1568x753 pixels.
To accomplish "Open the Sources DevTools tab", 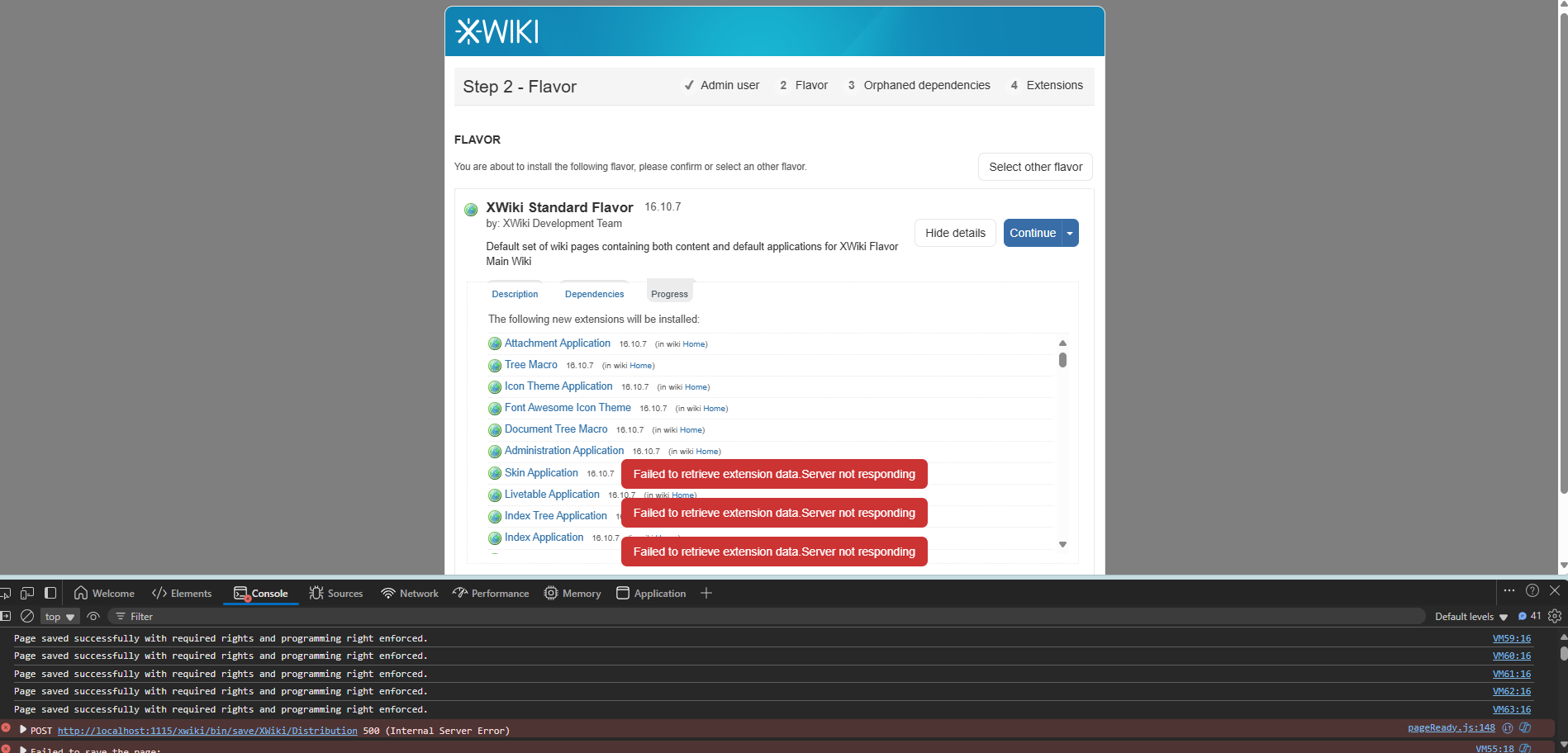I will point(336,593).
